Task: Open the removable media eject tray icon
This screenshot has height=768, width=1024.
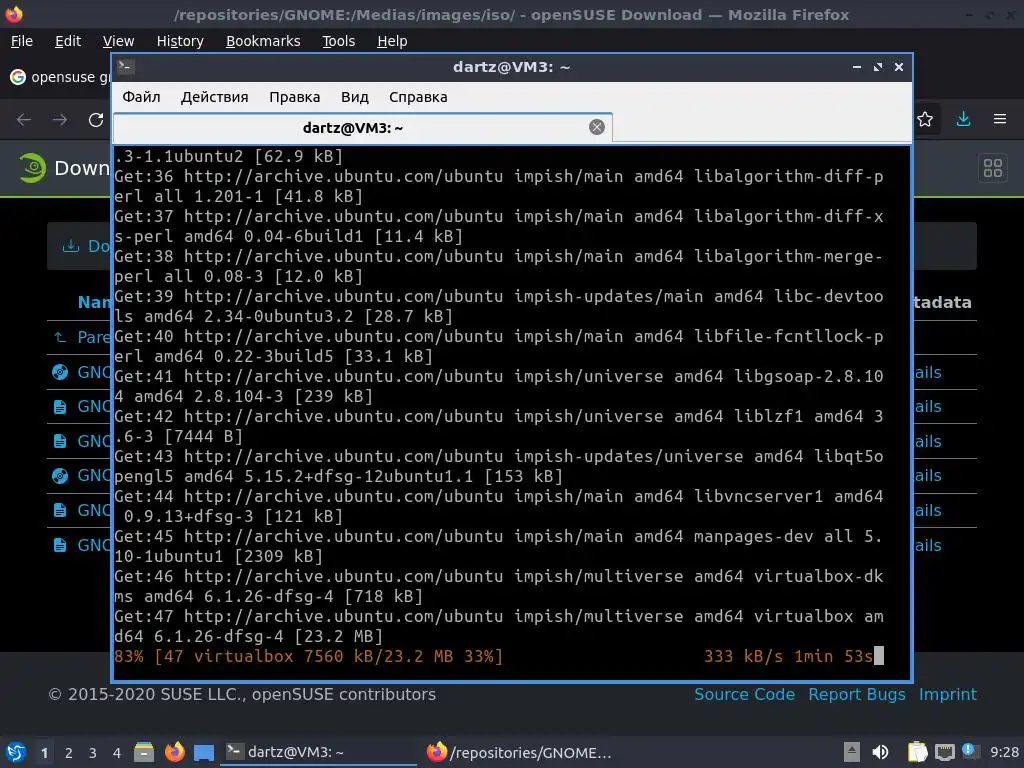Action: [852, 752]
